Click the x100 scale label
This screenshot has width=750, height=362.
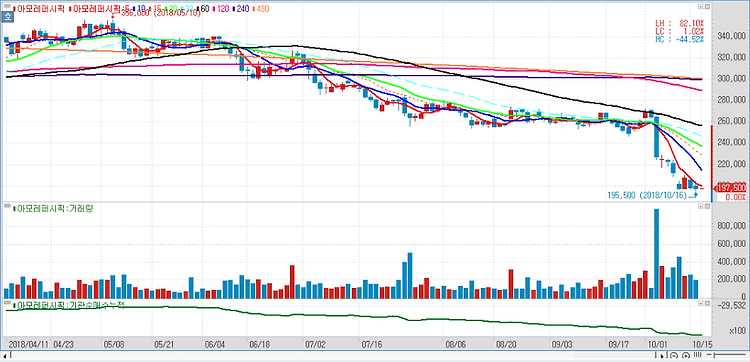pos(737,331)
